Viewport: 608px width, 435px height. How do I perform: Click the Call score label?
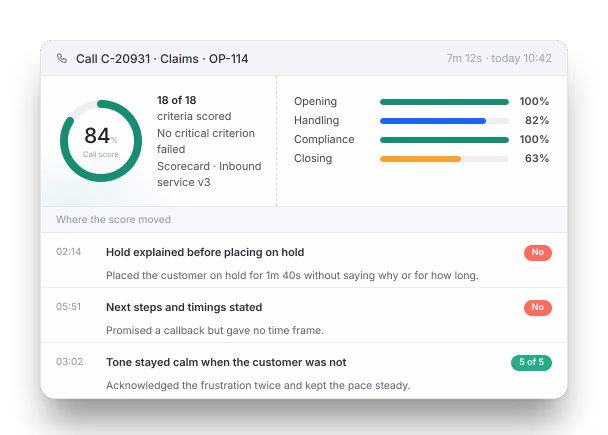(101, 154)
